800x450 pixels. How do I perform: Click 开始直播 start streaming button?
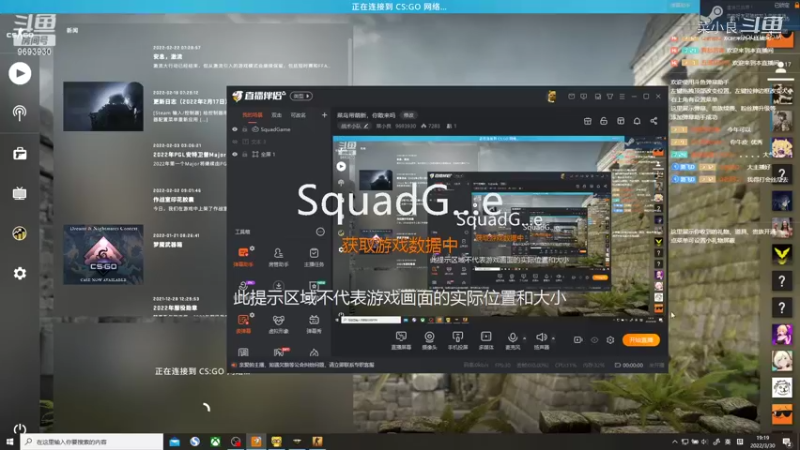point(641,340)
